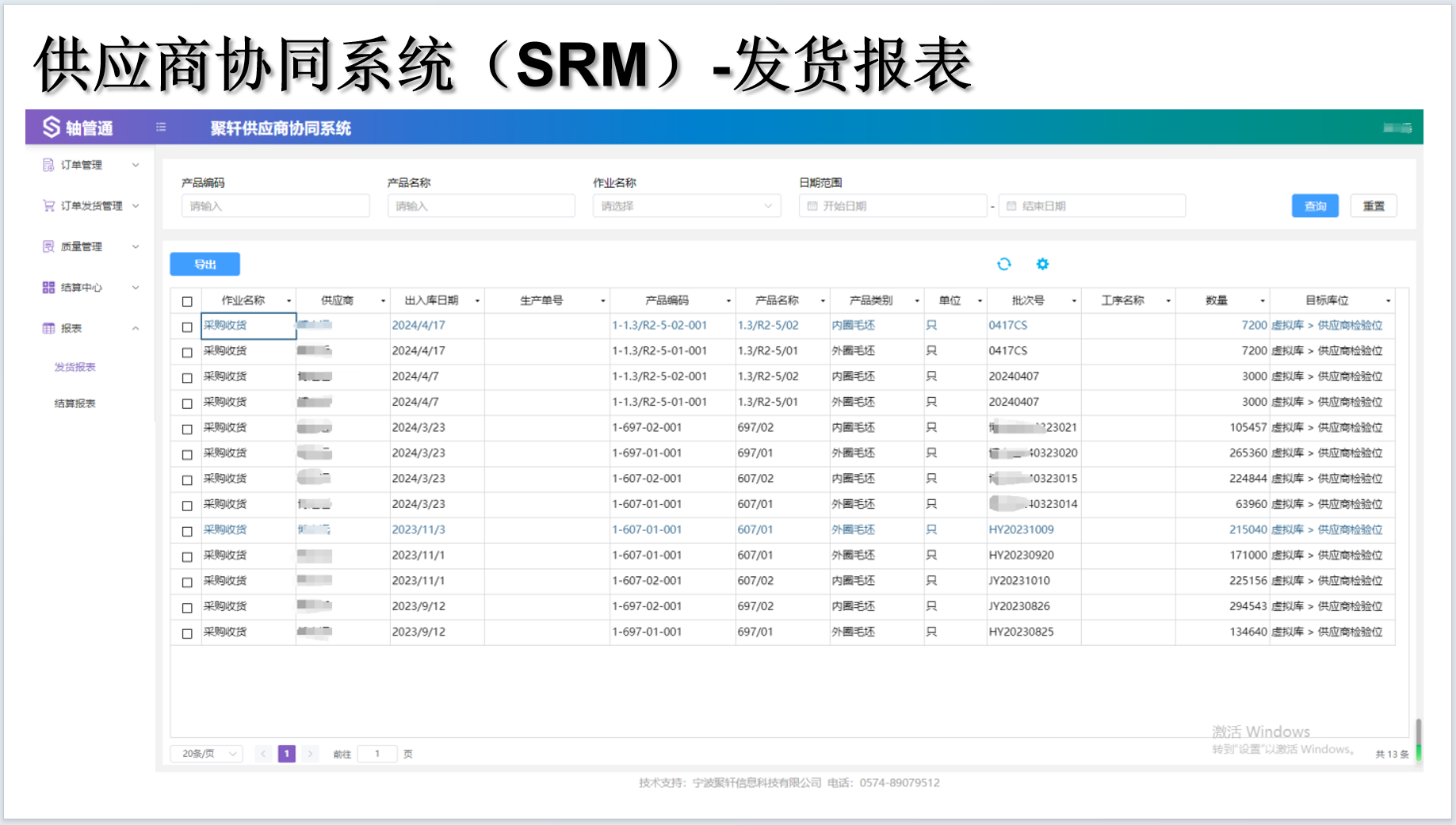Open 结算报表 submenu item
The height and width of the screenshot is (825, 1456).
click(75, 403)
